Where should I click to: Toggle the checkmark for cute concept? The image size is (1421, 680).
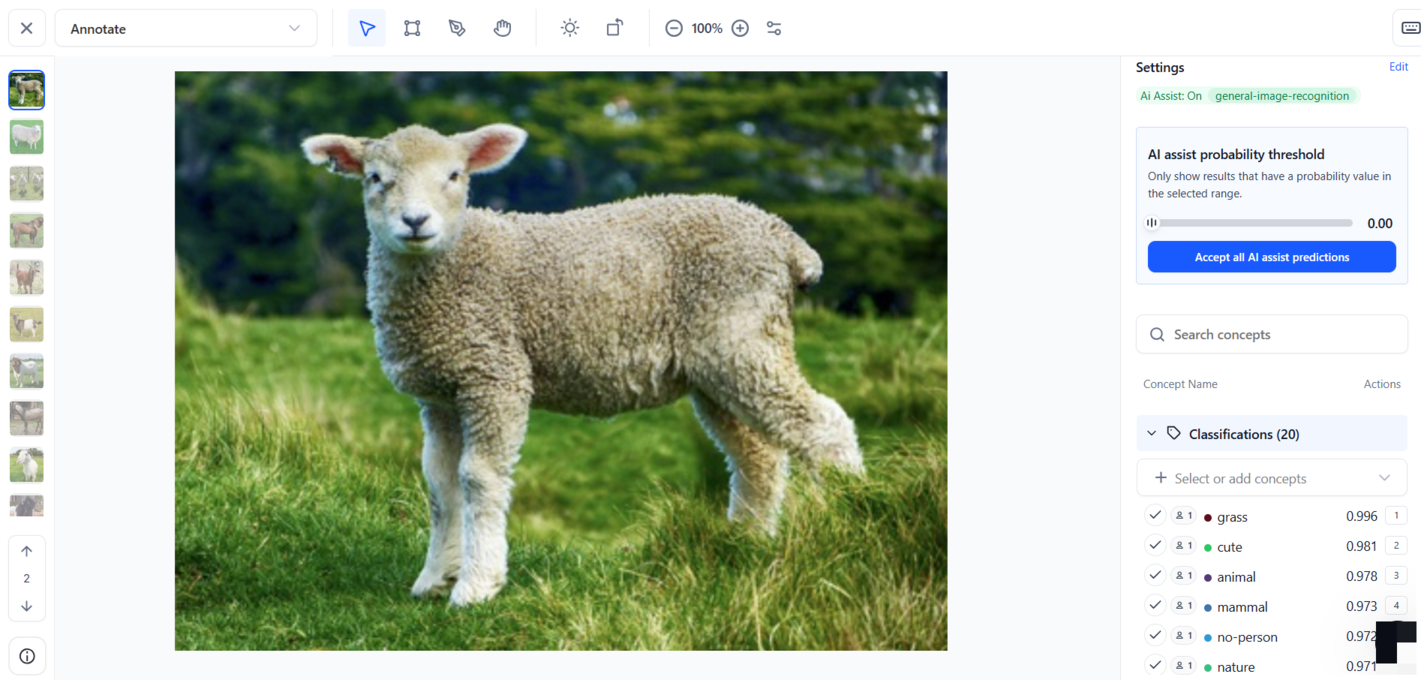(x=1155, y=545)
